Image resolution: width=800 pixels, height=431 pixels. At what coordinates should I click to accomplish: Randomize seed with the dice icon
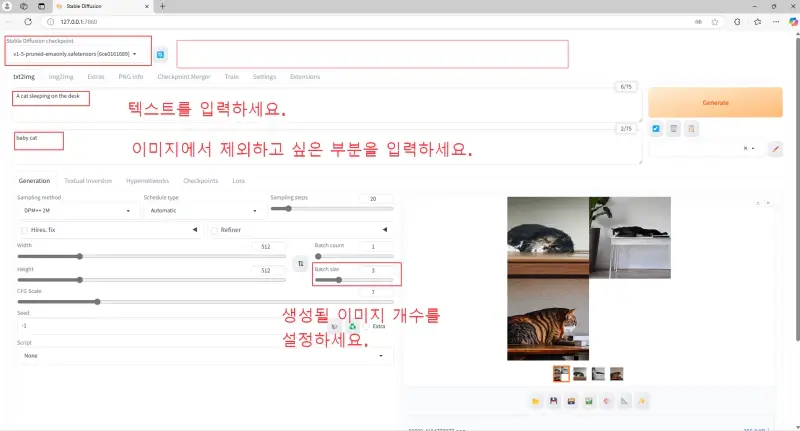coord(335,326)
